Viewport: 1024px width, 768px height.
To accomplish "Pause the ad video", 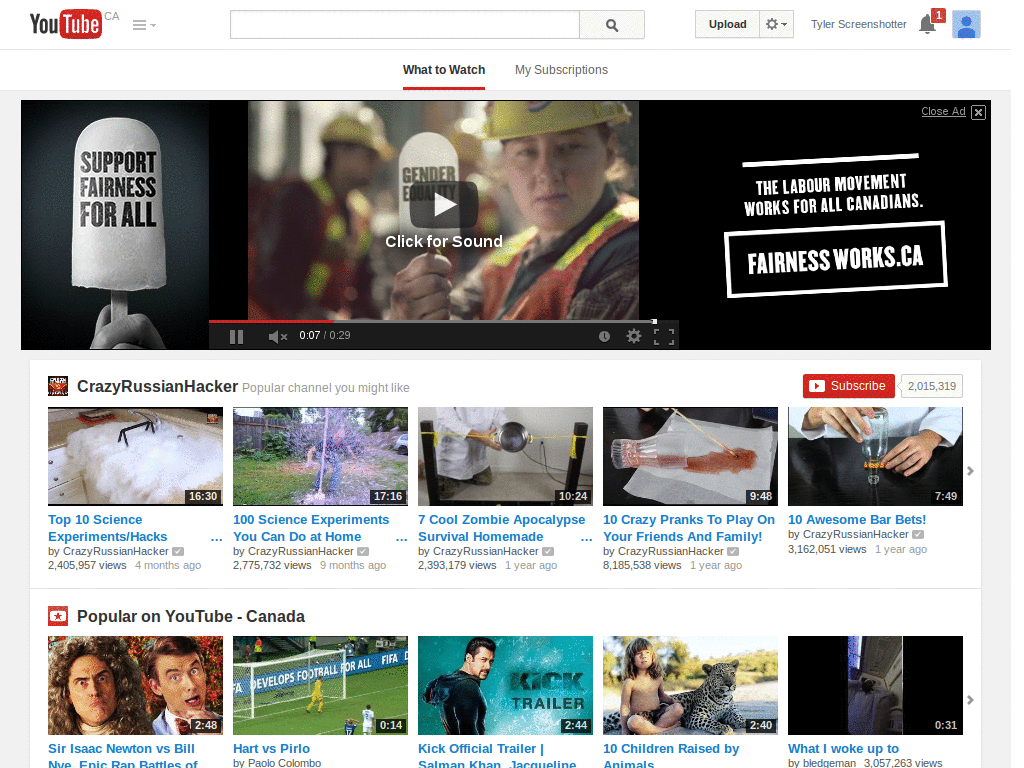I will tap(236, 336).
